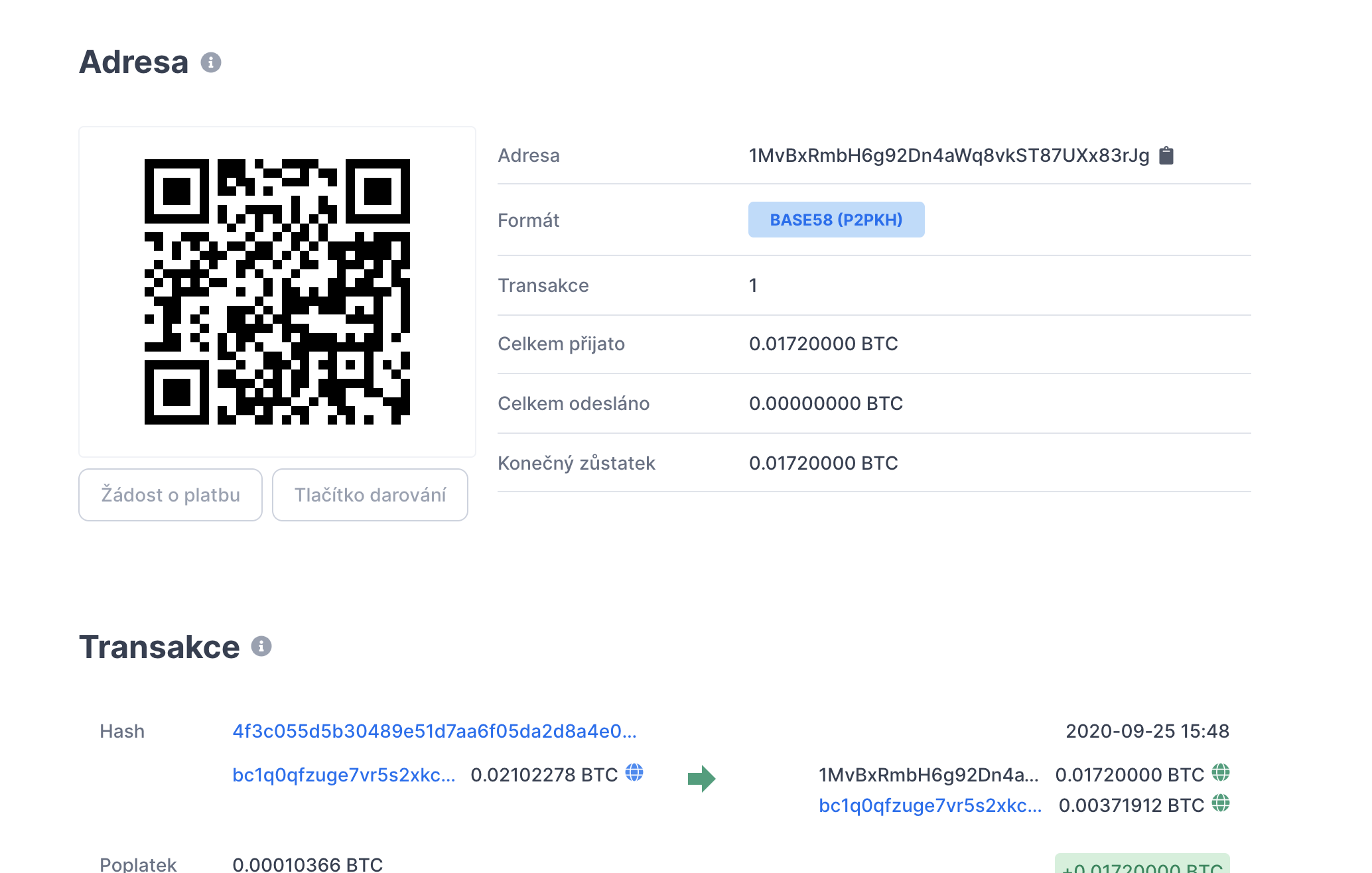1372x873 pixels.
Task: Click the transaction timestamp 2020-09-25 15:48
Action: click(1147, 731)
